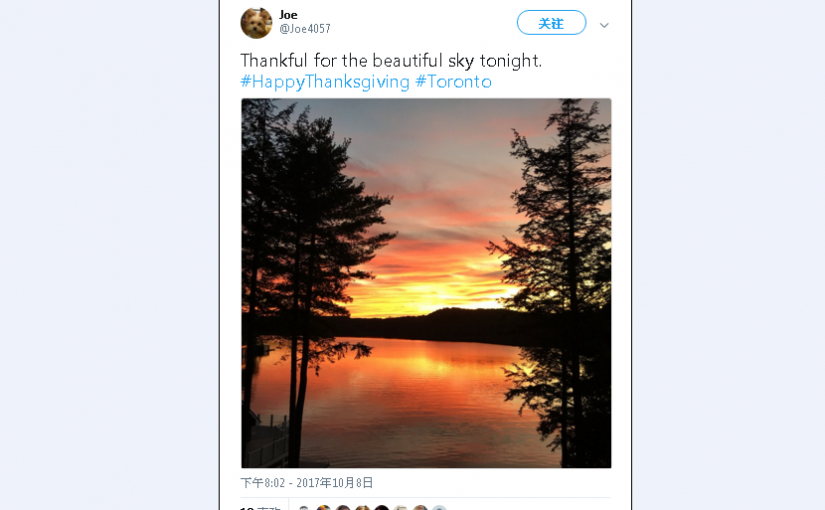
Task: Select the tweet text about the sky
Action: (x=391, y=60)
